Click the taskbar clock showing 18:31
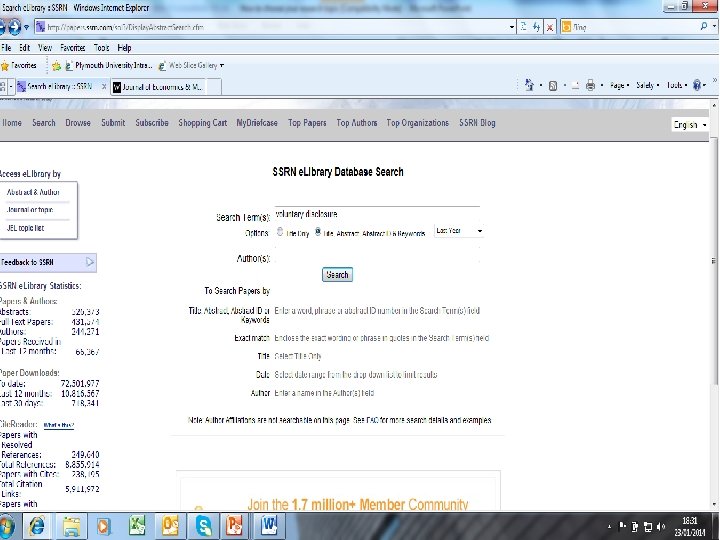This screenshot has height=540, width=720. [690, 527]
